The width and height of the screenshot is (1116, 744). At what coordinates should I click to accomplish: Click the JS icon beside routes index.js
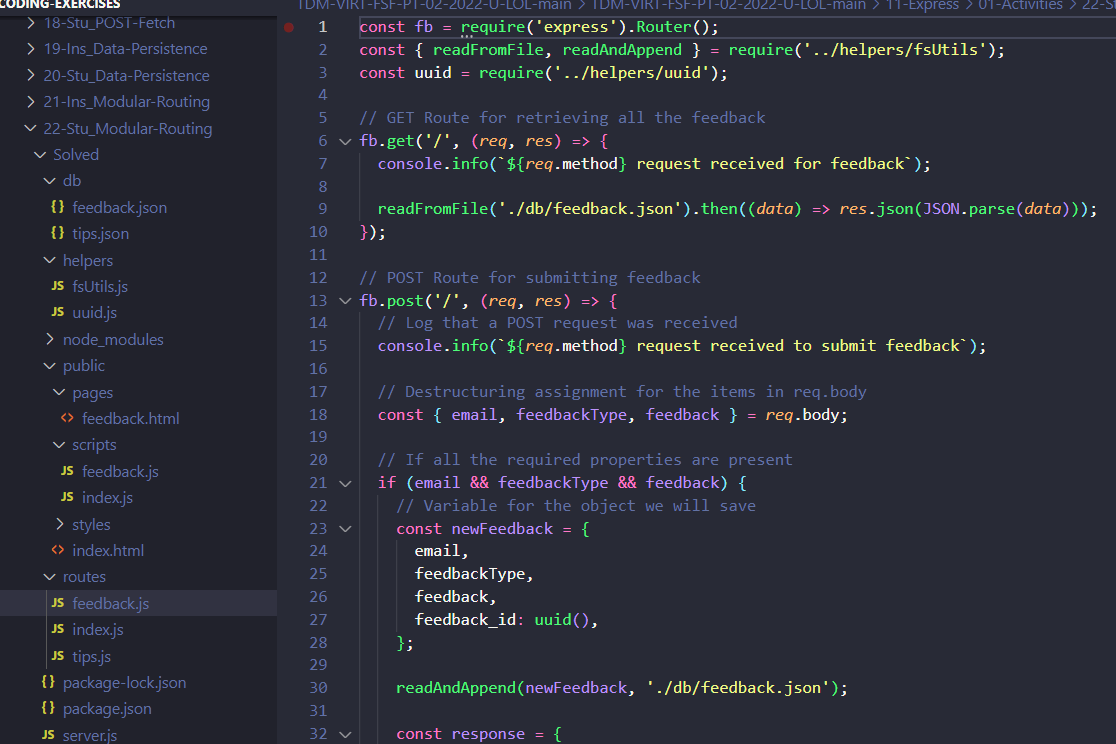click(58, 629)
